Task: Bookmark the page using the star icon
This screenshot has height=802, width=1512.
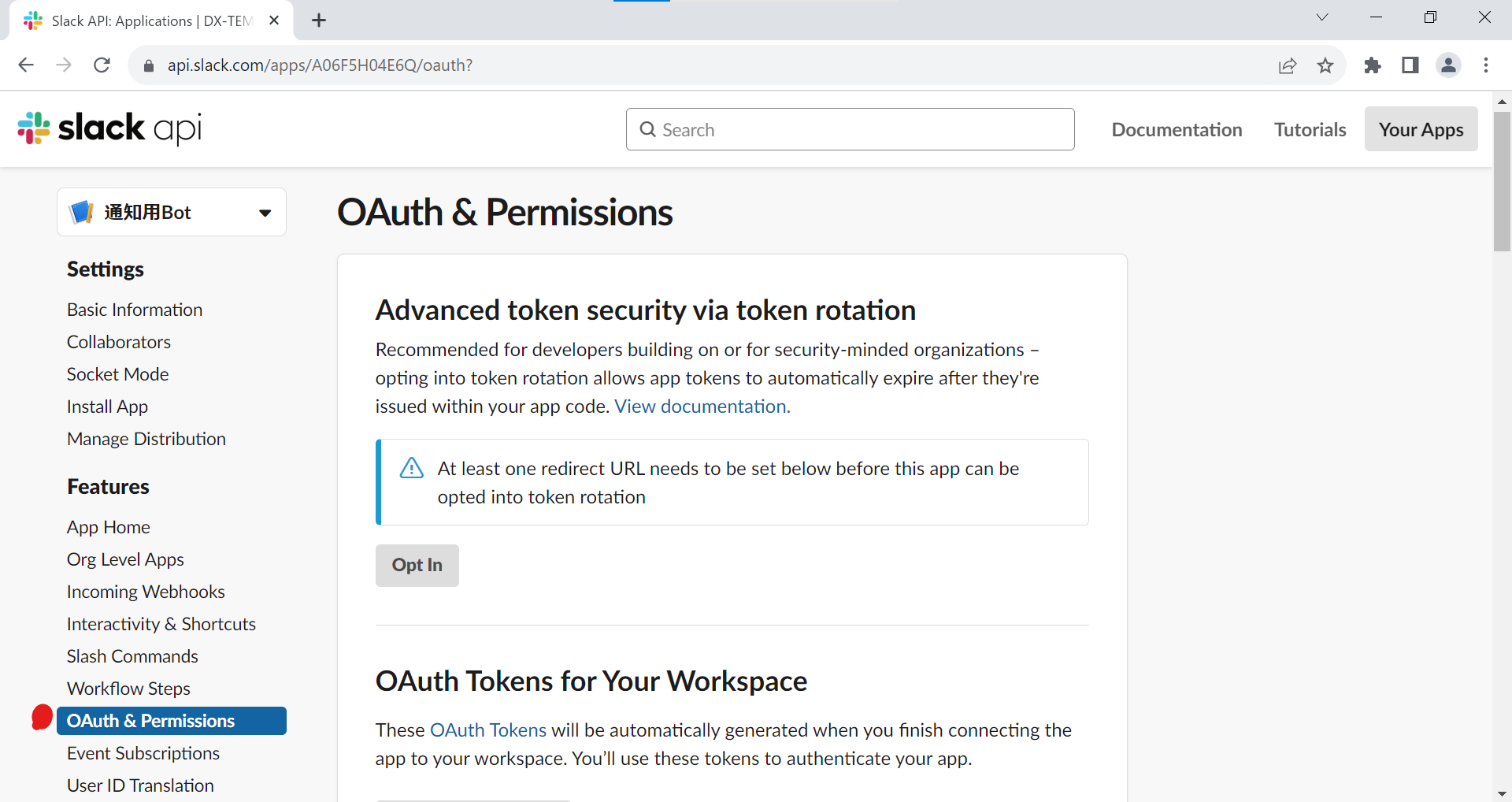Action: (x=1326, y=65)
